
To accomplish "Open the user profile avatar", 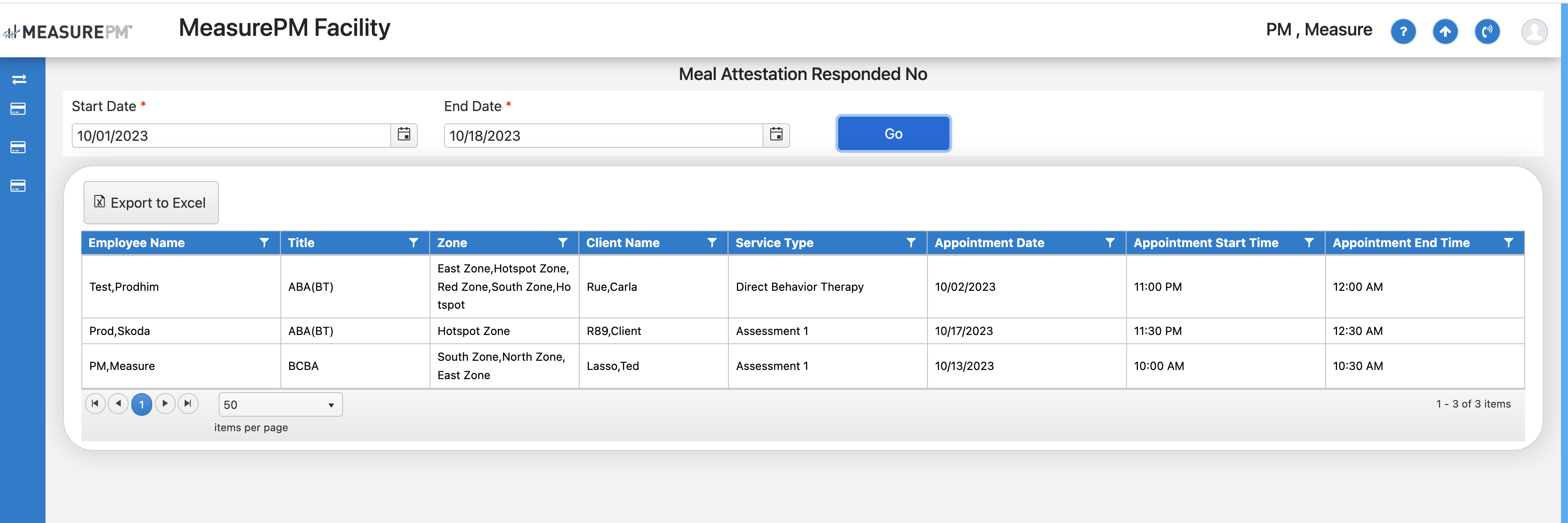I will tap(1534, 31).
